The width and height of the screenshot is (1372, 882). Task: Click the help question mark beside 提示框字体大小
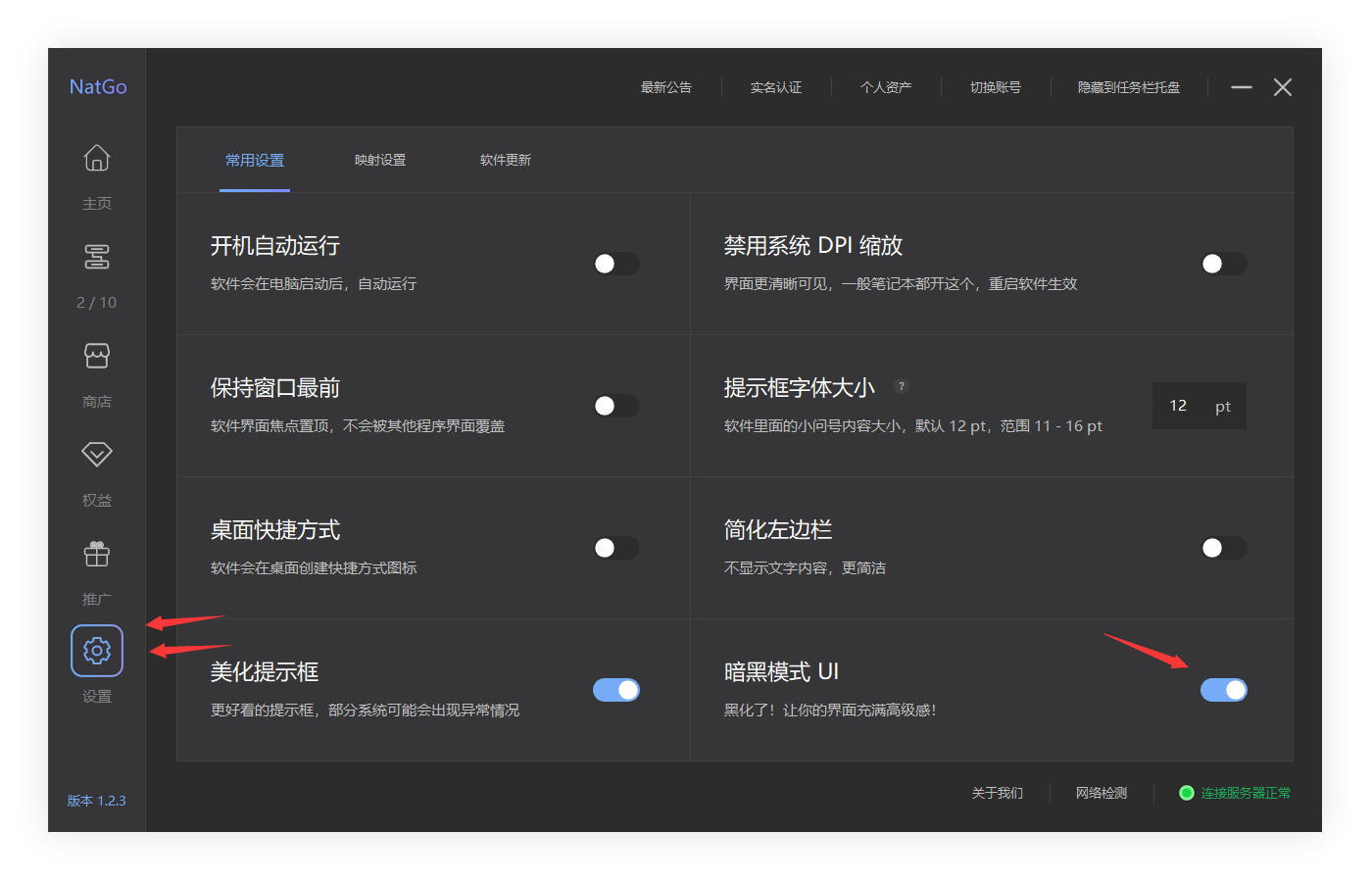coord(902,386)
